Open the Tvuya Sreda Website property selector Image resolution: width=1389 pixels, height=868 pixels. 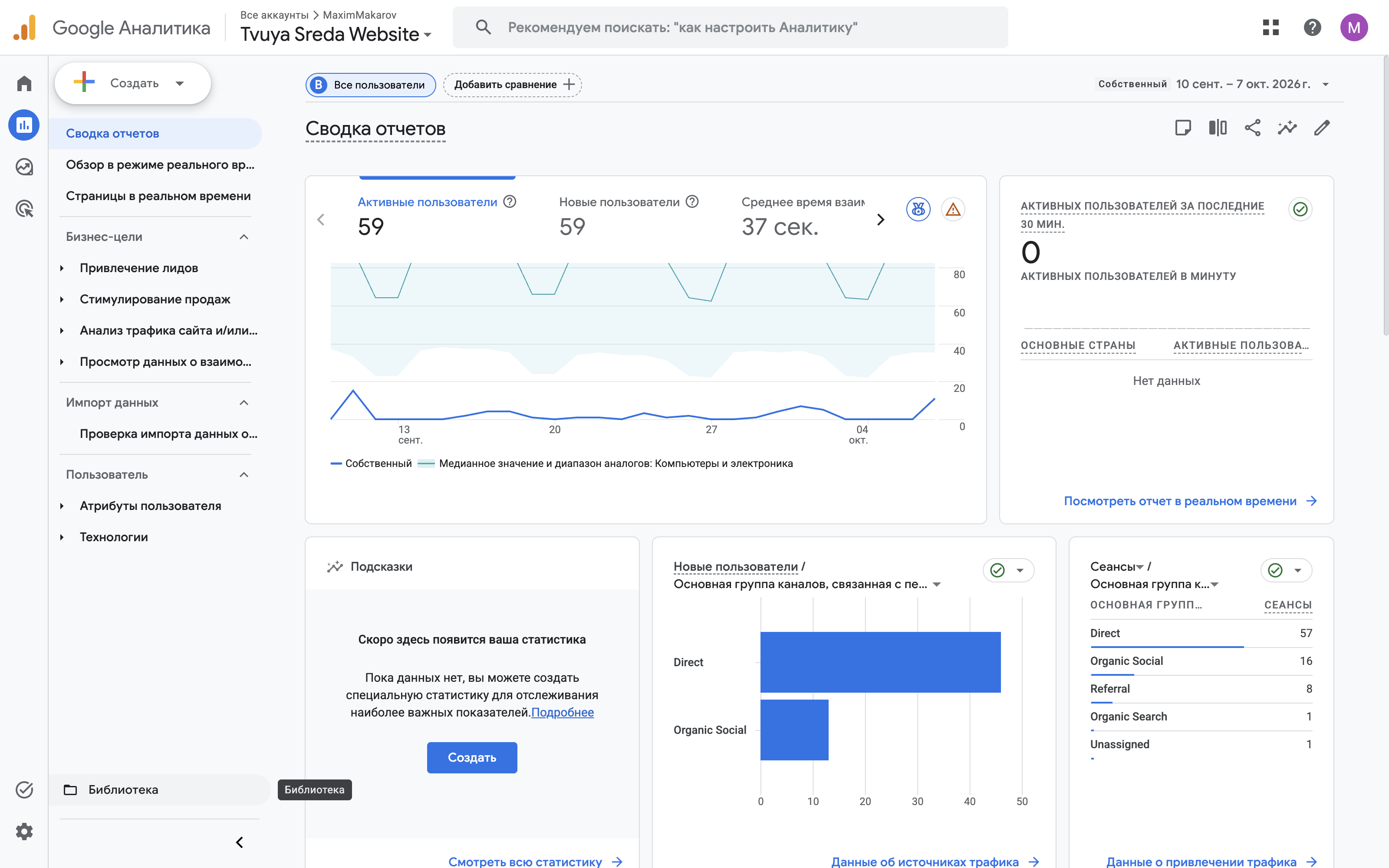pyautogui.click(x=336, y=34)
